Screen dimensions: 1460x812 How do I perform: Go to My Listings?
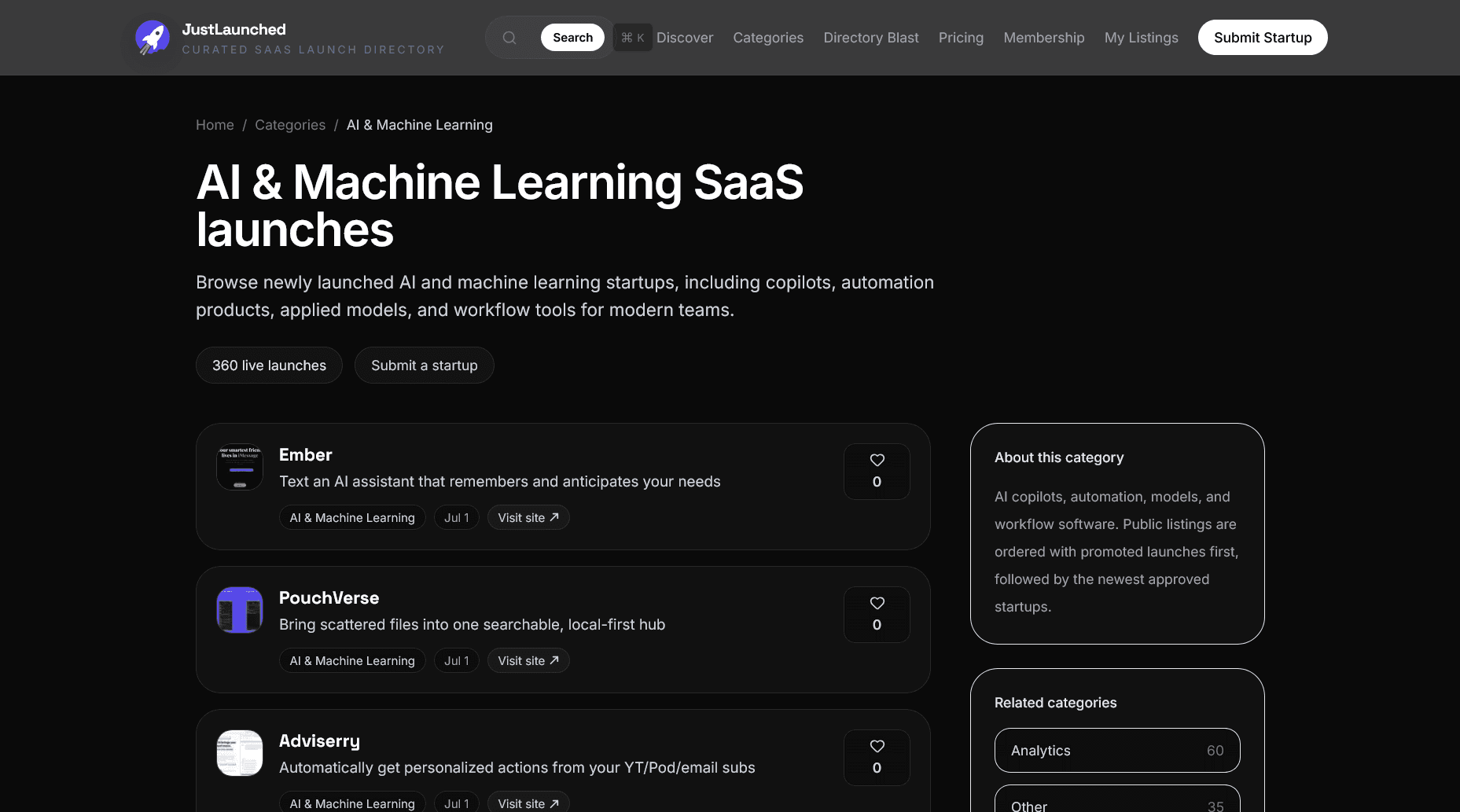[1142, 38]
